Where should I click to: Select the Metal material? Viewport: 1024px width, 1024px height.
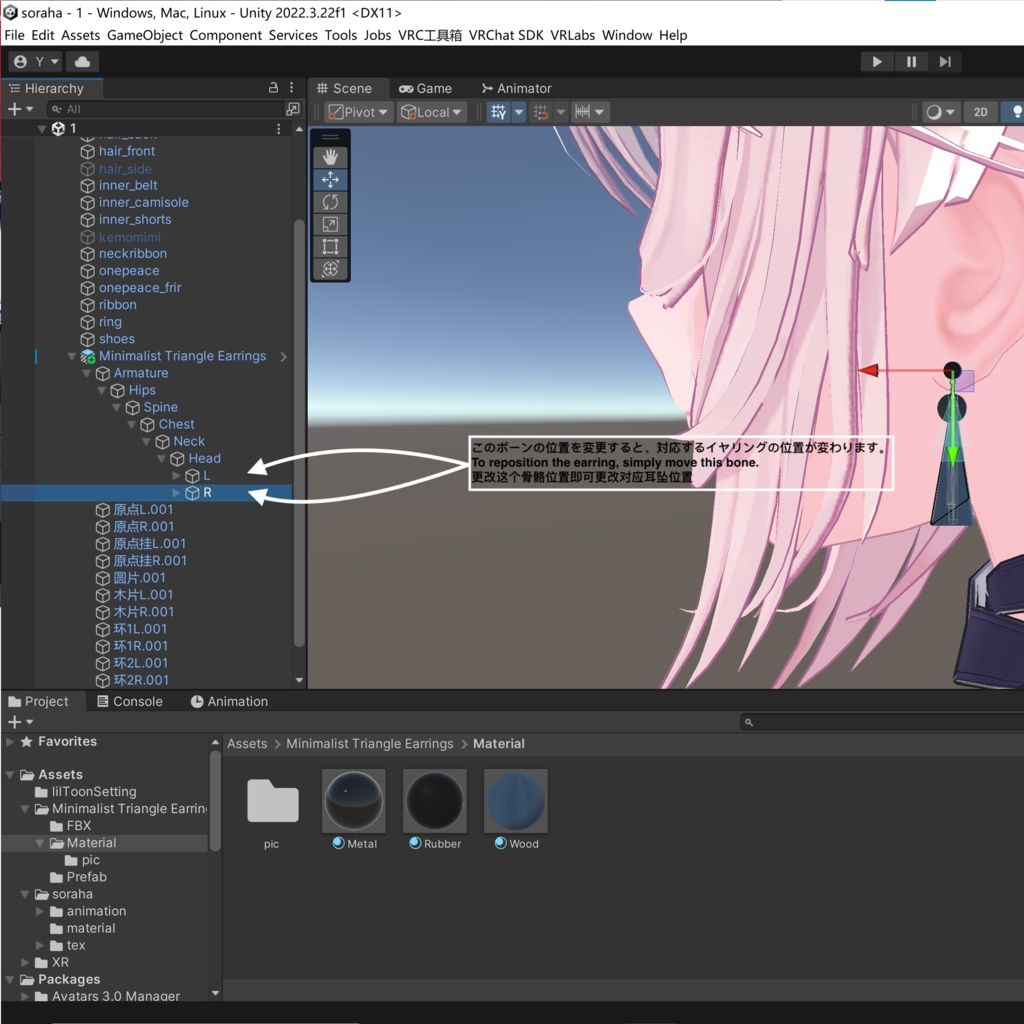pyautogui.click(x=354, y=809)
